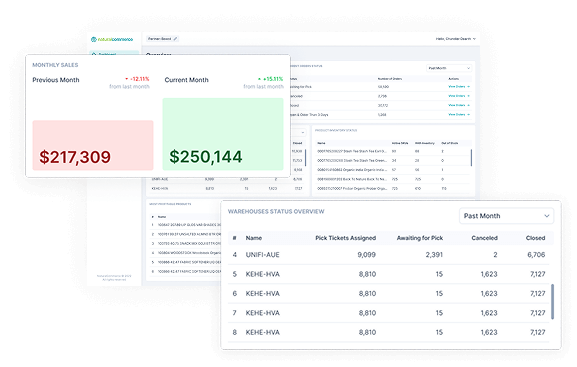
Task: Click the arrow icon on the last View Orders row
Action: click(468, 114)
